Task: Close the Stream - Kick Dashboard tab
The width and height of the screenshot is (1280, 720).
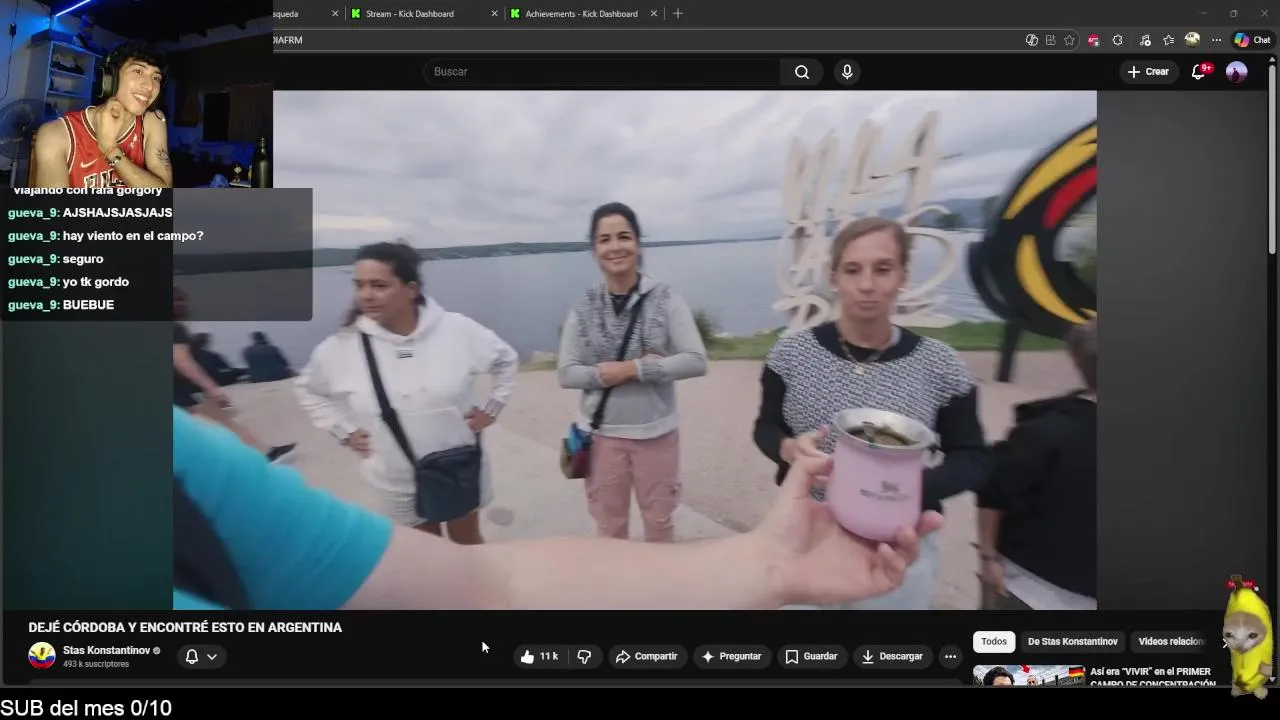Action: coord(494,14)
